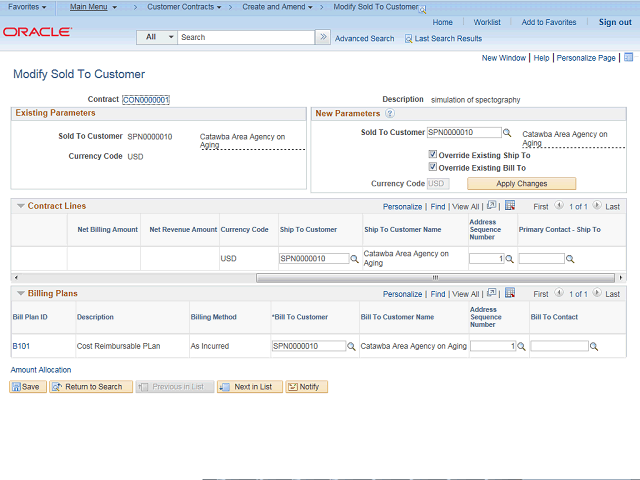This screenshot has width=640, height=480.
Task: Open Advanced Search
Action: [x=364, y=39]
